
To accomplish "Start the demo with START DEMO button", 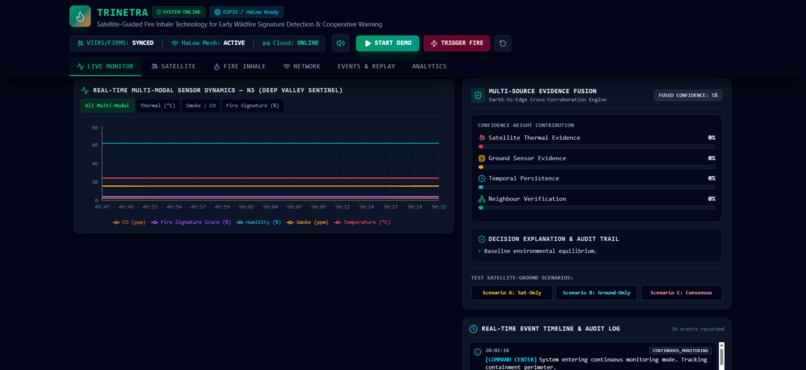I will tap(388, 43).
